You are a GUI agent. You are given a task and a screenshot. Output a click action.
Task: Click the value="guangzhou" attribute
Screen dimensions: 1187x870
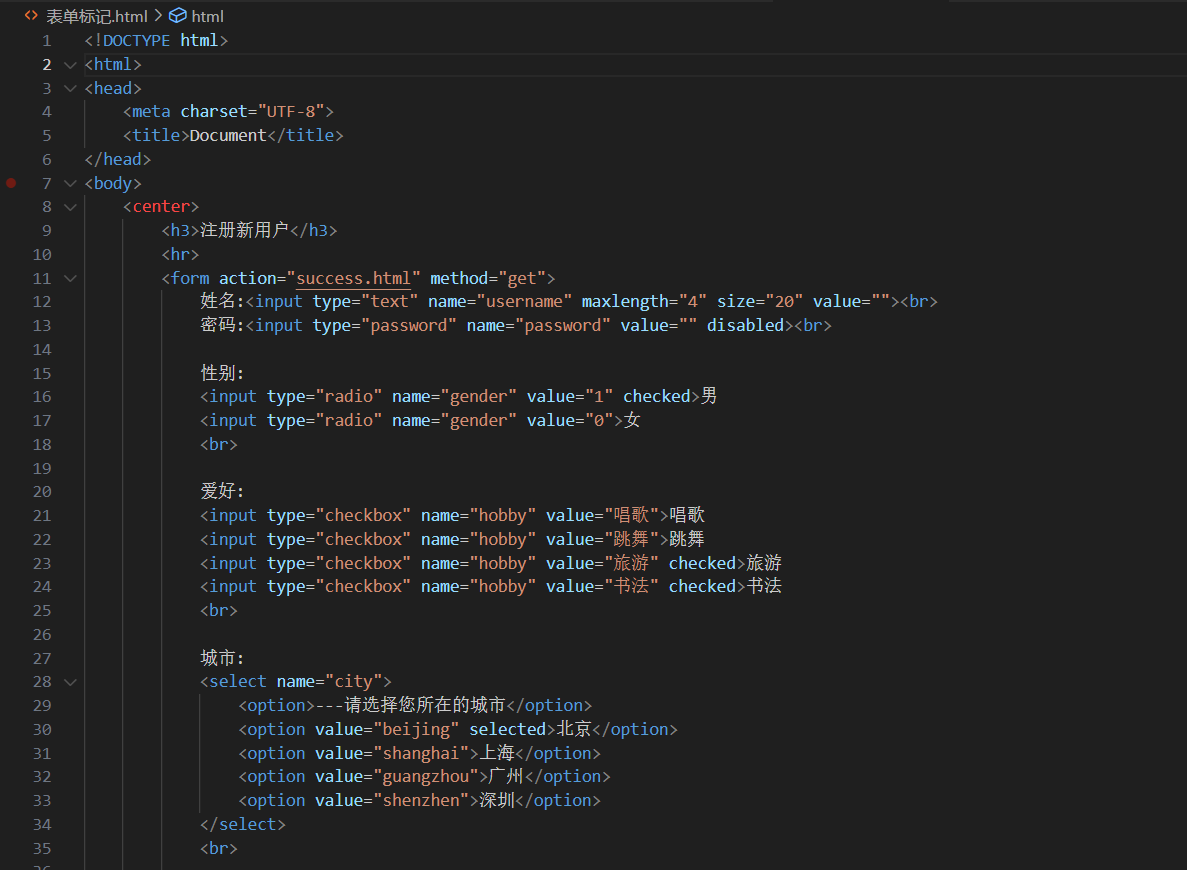397,777
